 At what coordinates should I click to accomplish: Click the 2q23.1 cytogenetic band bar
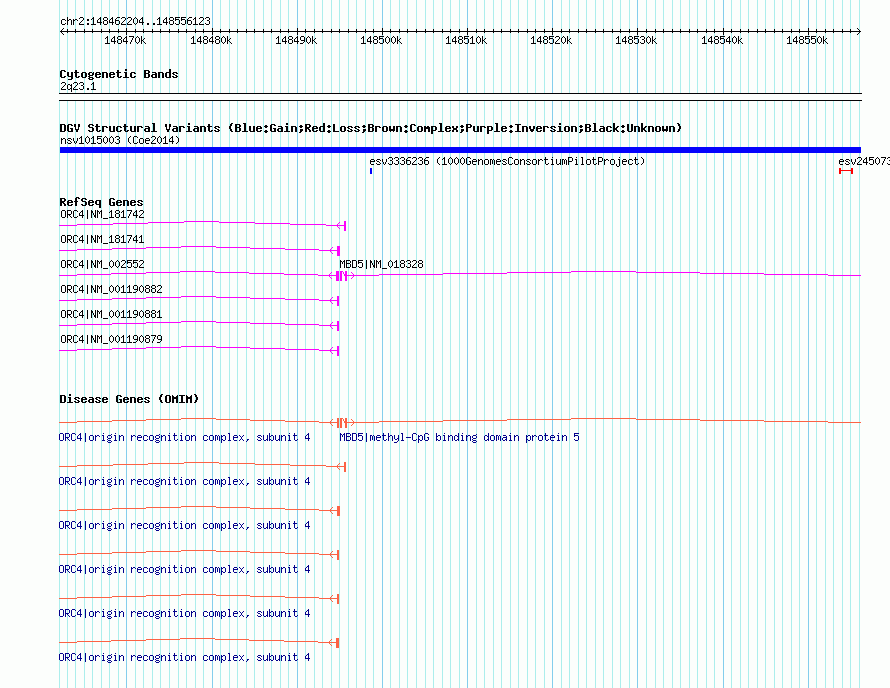coord(460,97)
